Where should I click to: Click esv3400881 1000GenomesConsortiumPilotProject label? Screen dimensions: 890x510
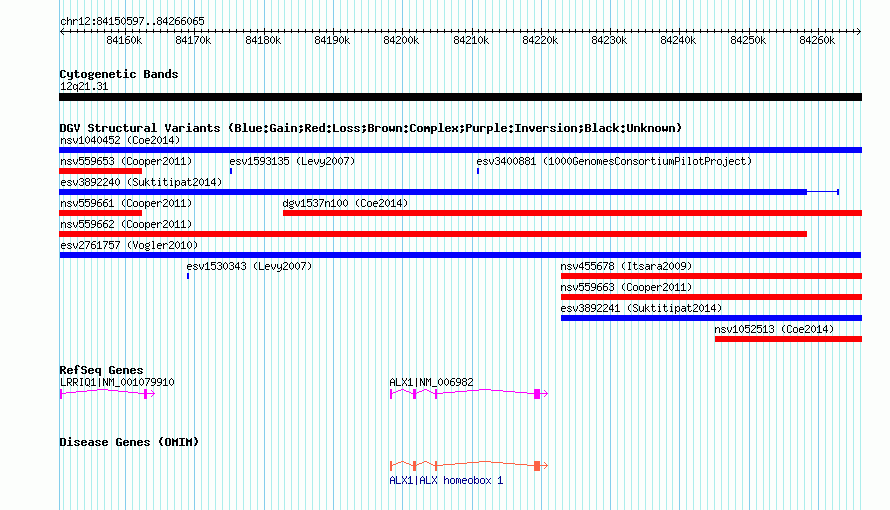coord(614,161)
